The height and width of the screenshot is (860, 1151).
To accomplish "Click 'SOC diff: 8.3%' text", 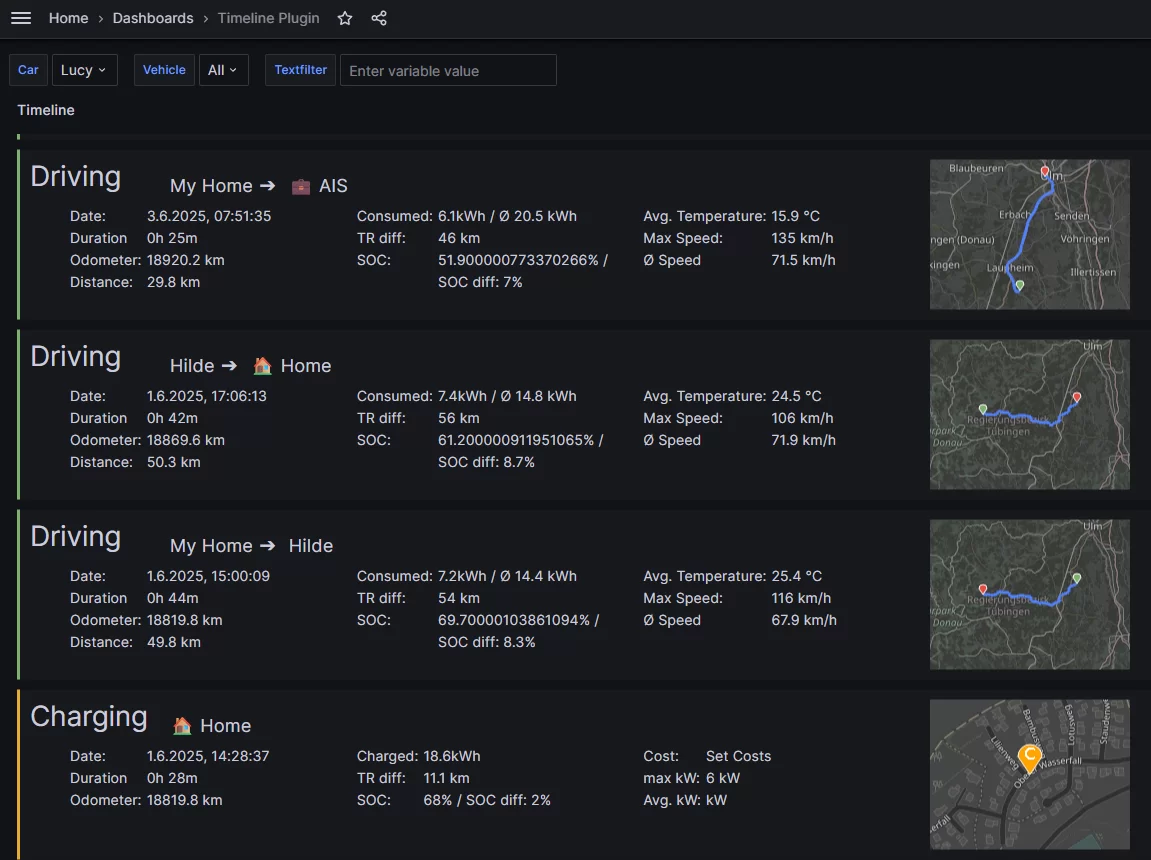I will [x=487, y=642].
